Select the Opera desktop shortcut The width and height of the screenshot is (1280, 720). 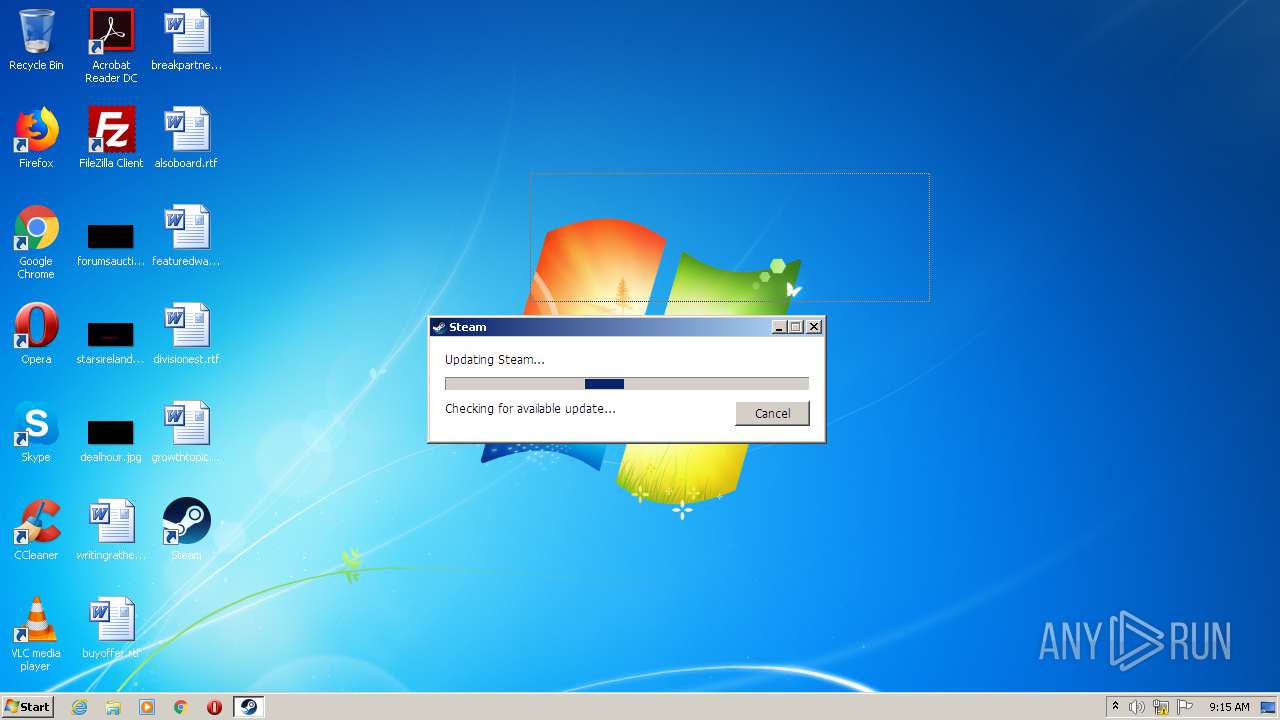36,334
